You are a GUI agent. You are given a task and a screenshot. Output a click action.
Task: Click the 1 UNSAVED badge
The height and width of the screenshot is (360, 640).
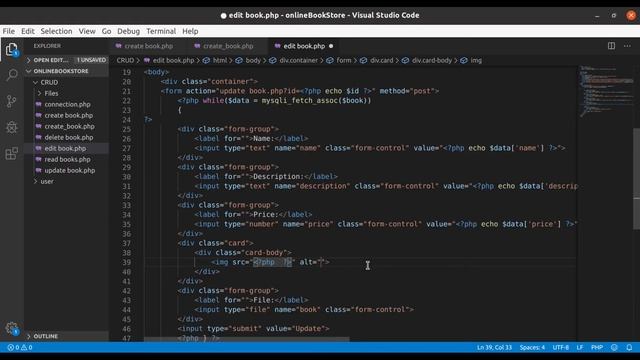[91, 60]
